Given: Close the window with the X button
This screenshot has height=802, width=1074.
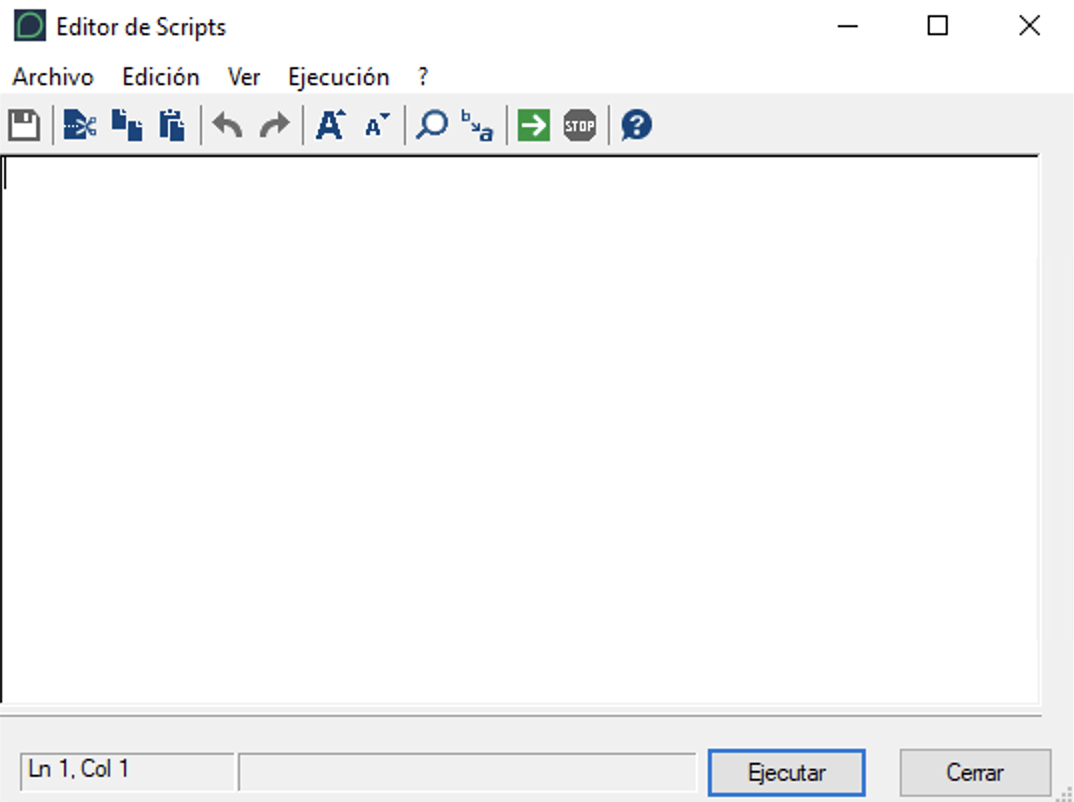Looking at the screenshot, I should coord(1029,26).
